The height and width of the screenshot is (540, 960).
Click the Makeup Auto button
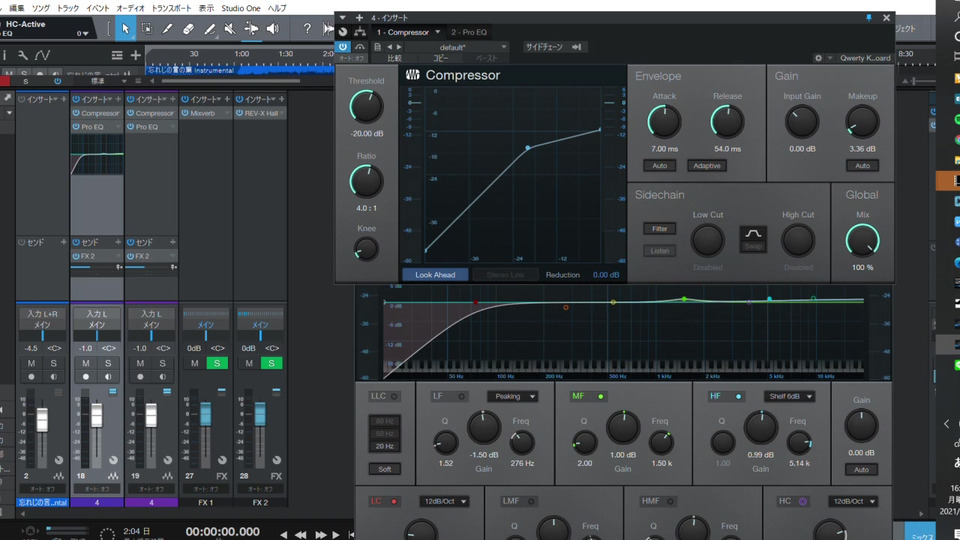pos(862,165)
